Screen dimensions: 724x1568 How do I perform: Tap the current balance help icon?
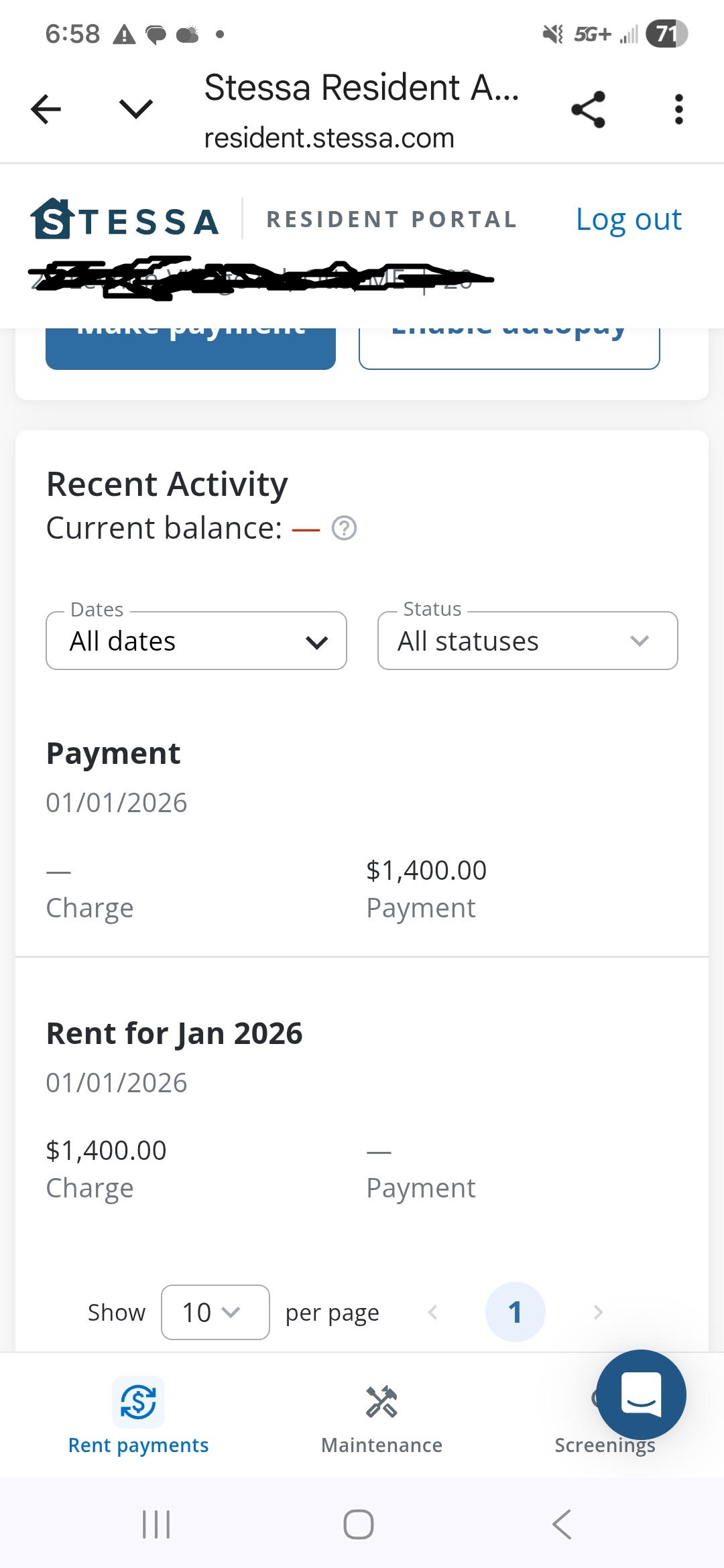point(344,528)
